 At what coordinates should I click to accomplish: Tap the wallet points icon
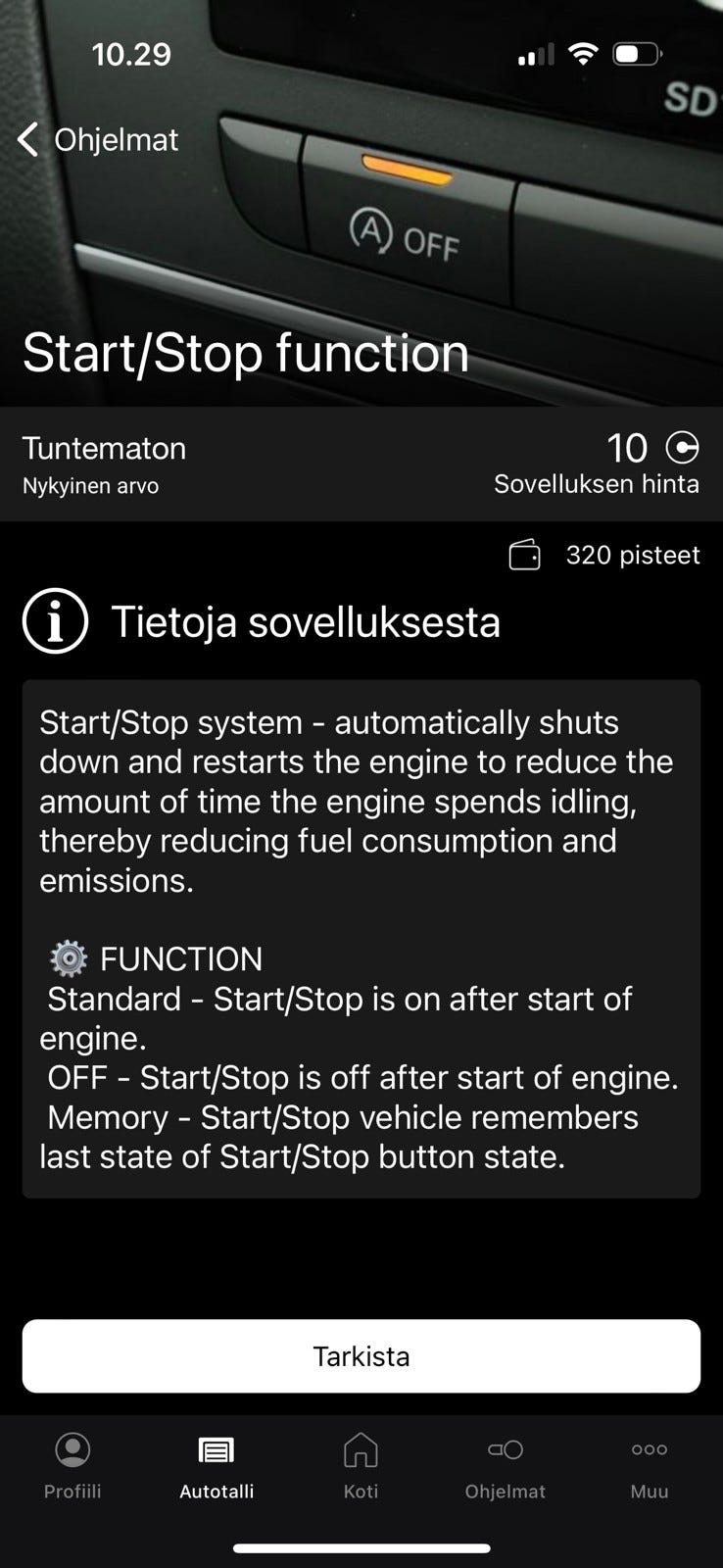point(524,556)
